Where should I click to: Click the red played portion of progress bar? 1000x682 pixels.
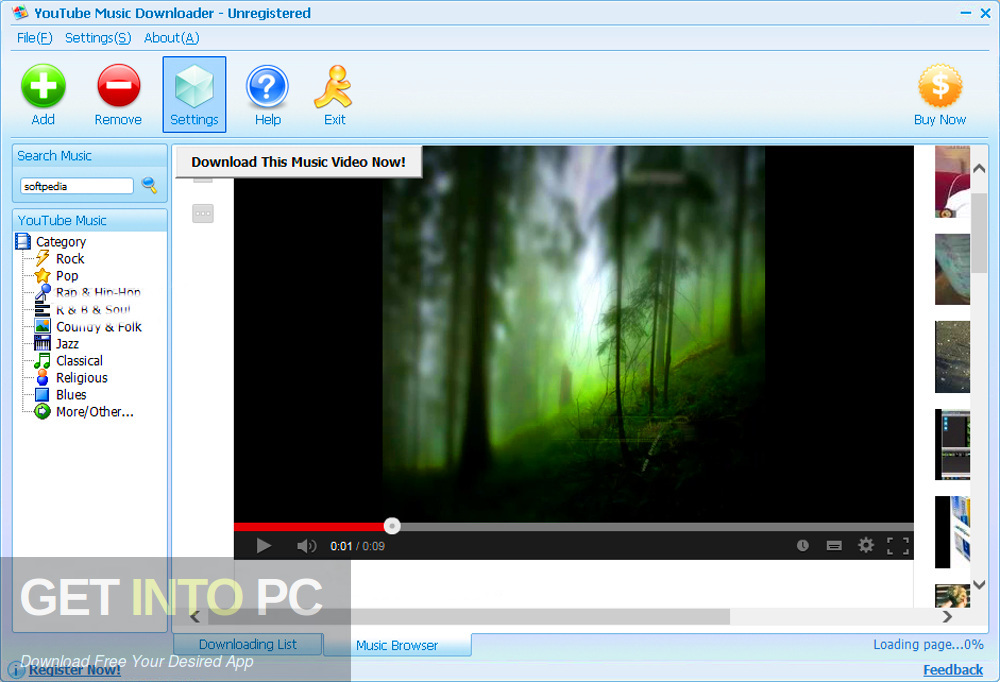pos(309,527)
